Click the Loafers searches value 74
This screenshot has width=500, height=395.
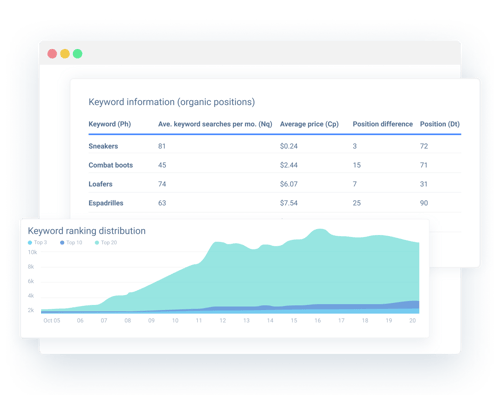coord(162,184)
